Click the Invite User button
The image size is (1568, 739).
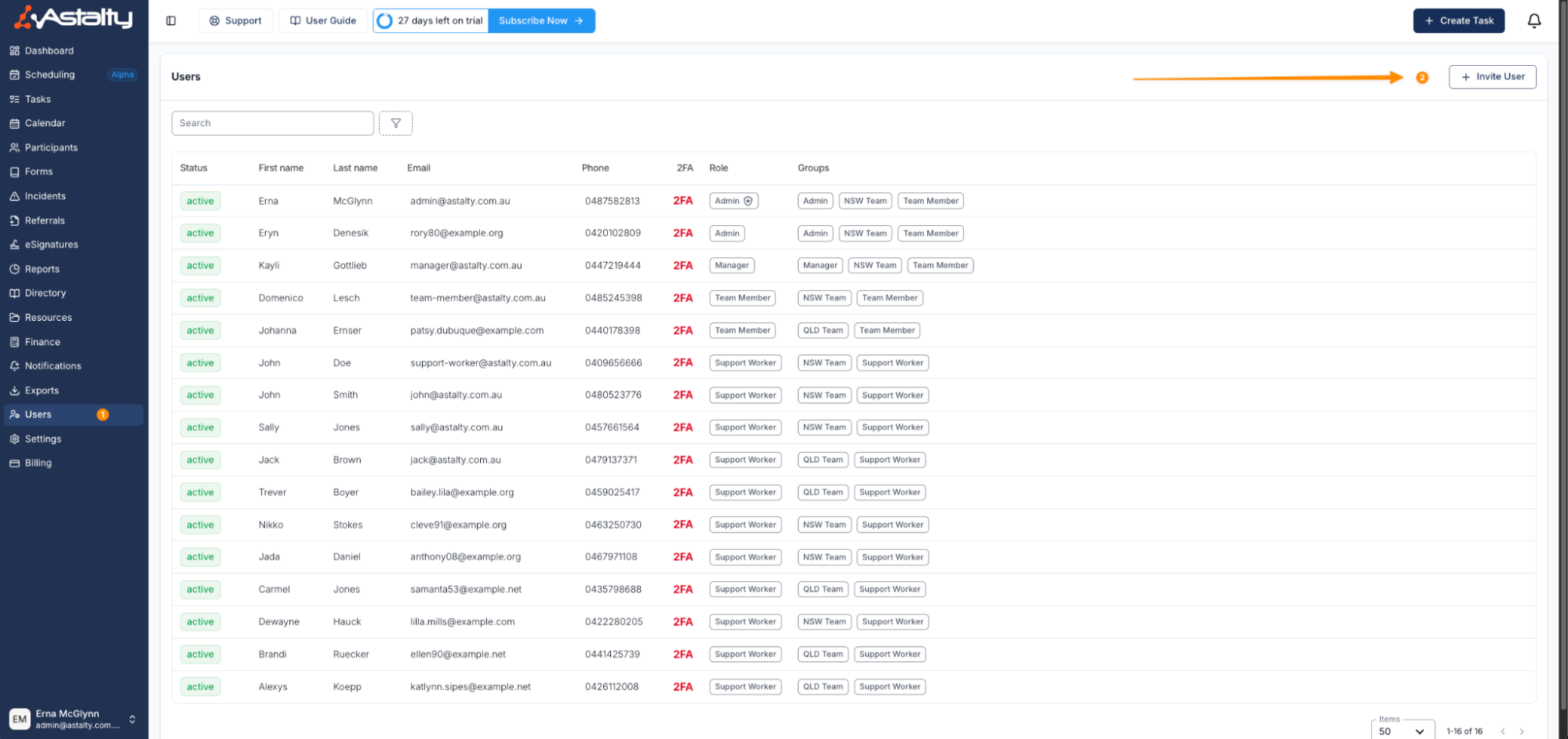pyautogui.click(x=1492, y=77)
